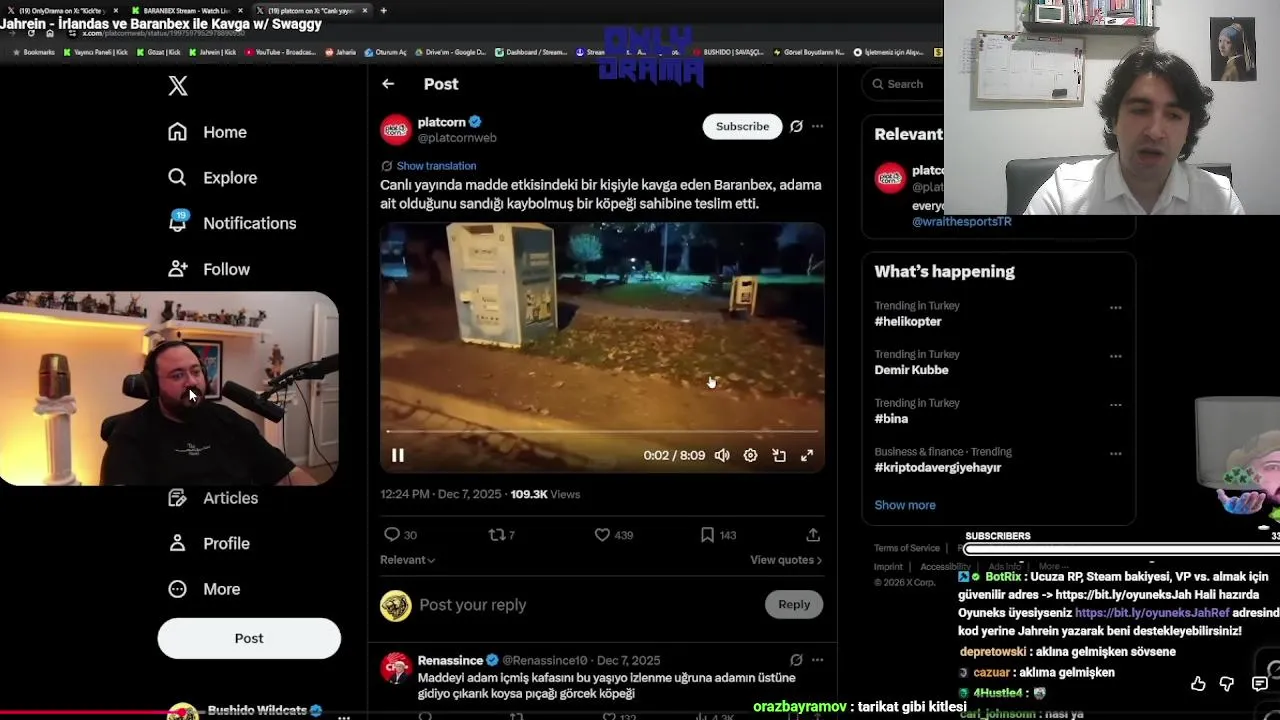Click the thumbs down icon in stream overlay

pos(1227,684)
